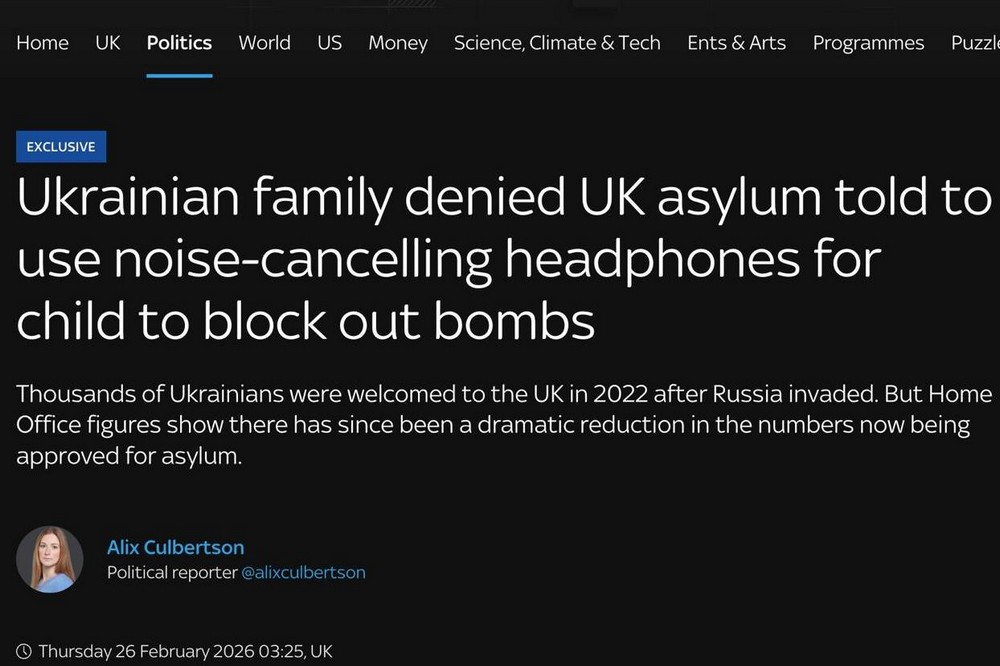The height and width of the screenshot is (666, 1000).
Task: Open the Money section
Action: [397, 43]
